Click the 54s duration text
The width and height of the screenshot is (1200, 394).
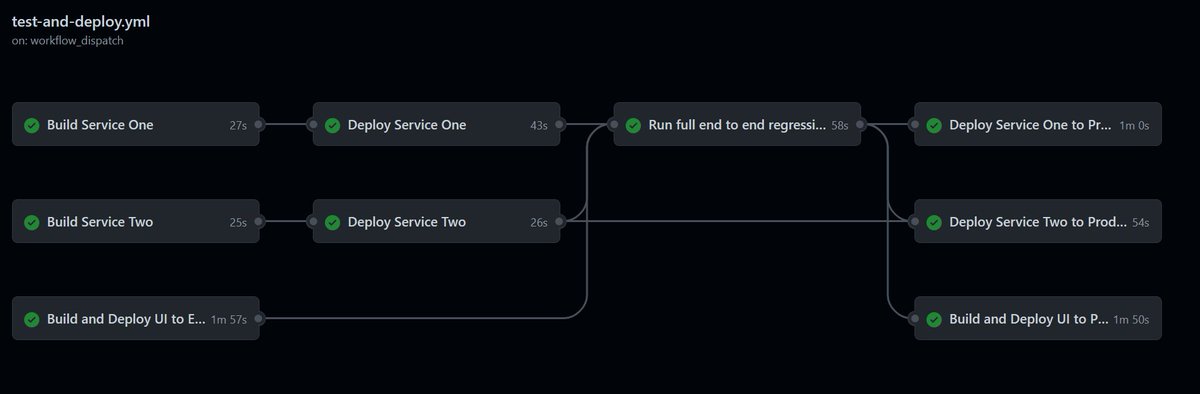pos(1141,222)
